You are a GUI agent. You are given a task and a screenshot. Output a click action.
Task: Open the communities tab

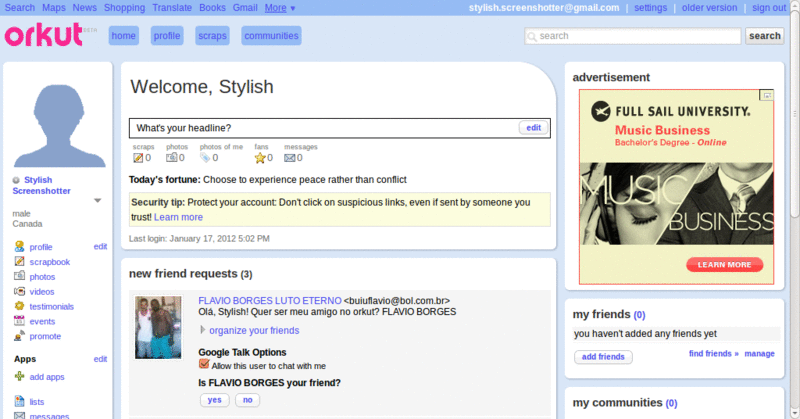point(271,36)
